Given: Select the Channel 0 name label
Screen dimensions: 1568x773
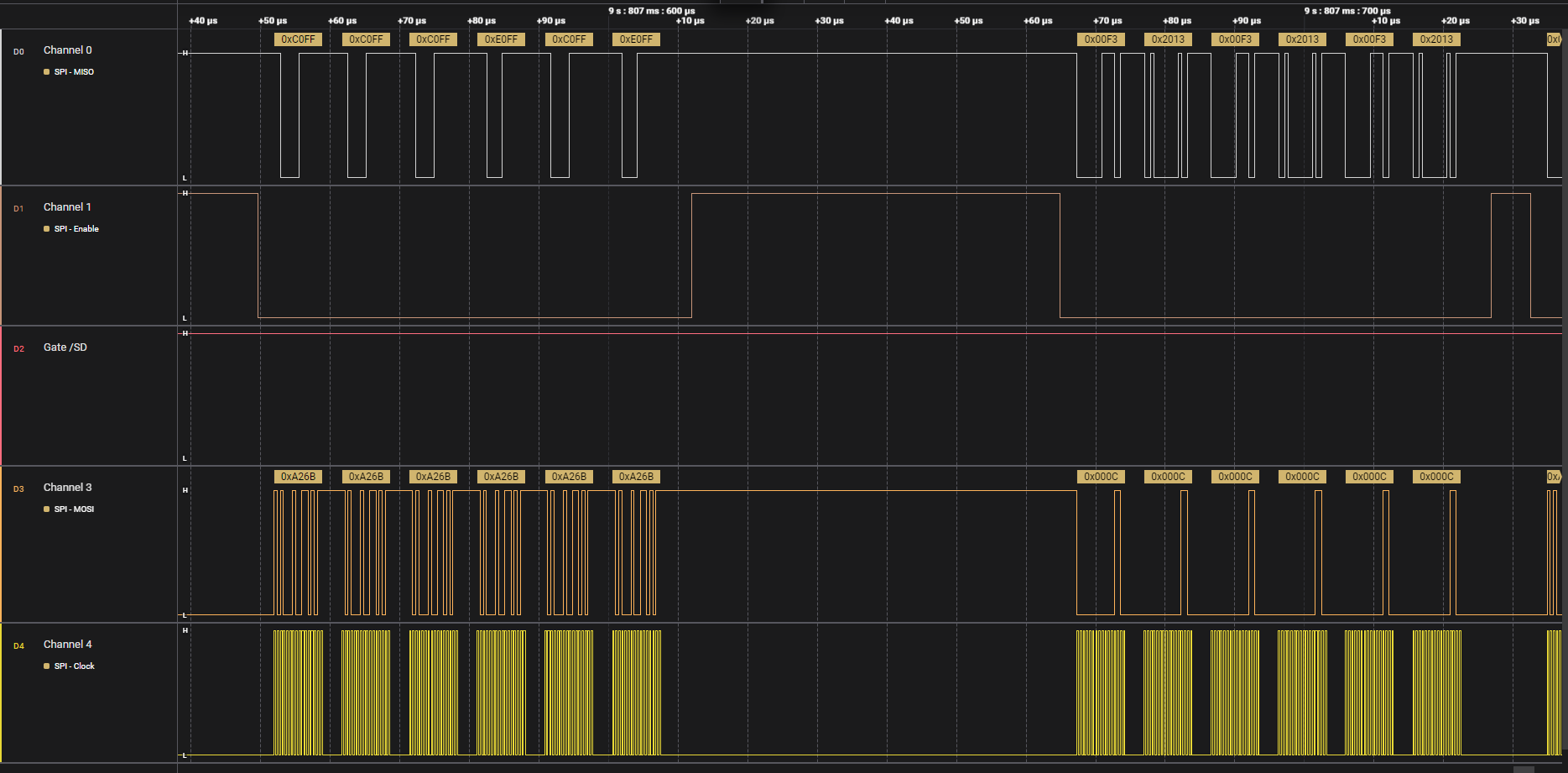Looking at the screenshot, I should [67, 50].
